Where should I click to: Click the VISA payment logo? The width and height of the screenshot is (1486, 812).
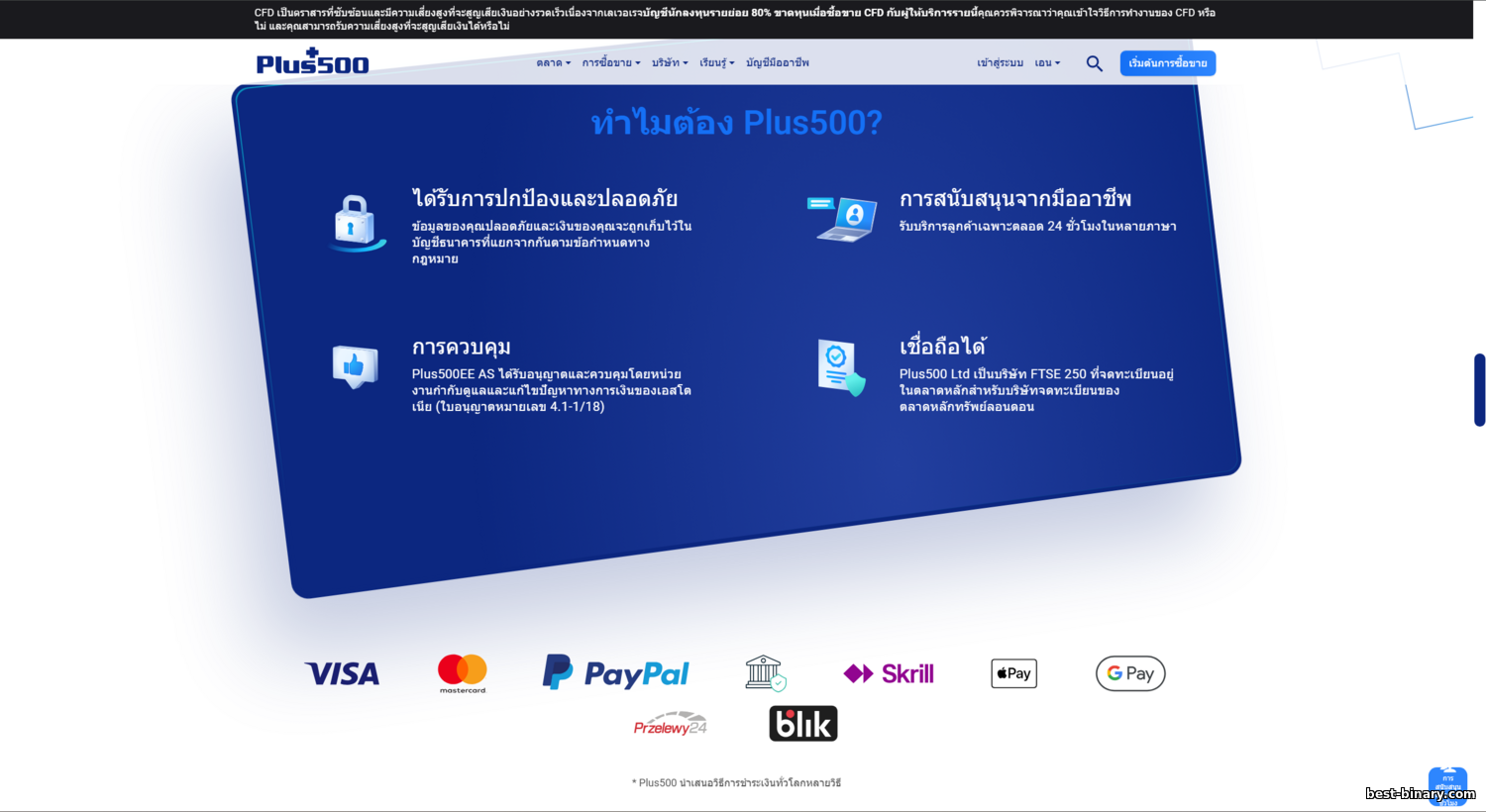tap(342, 673)
